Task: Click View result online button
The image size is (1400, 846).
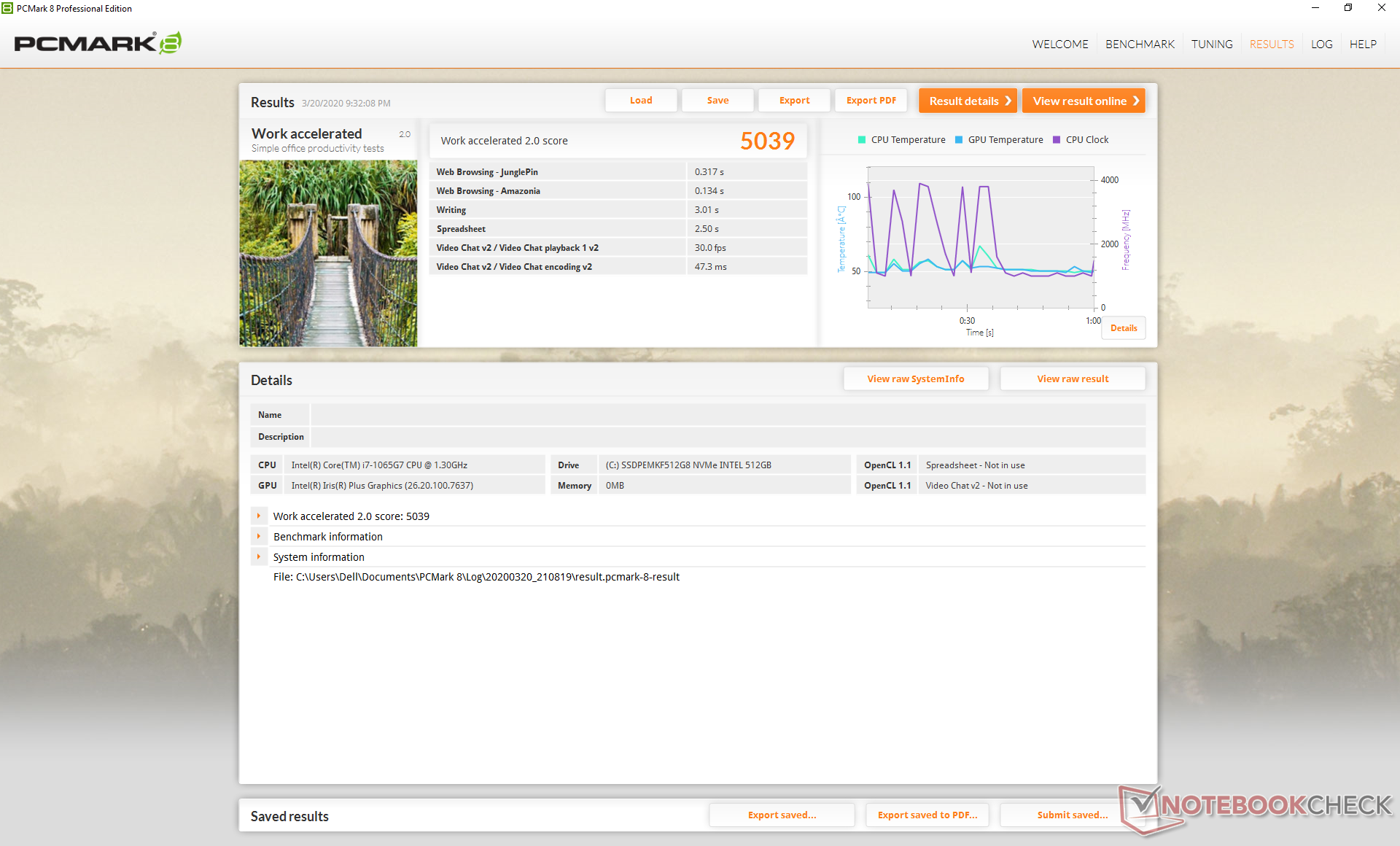Action: (1083, 101)
